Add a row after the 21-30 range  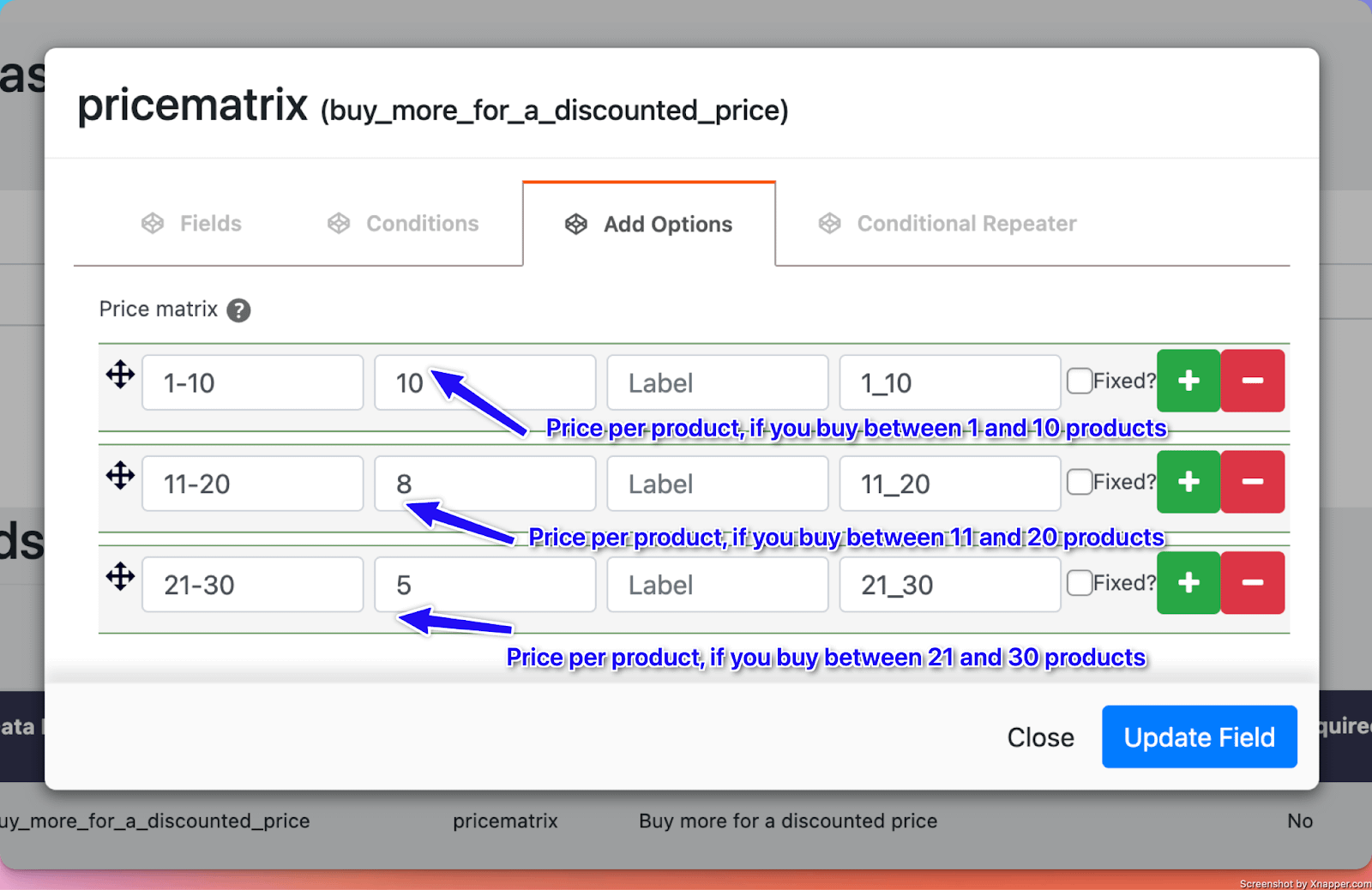coord(1188,583)
